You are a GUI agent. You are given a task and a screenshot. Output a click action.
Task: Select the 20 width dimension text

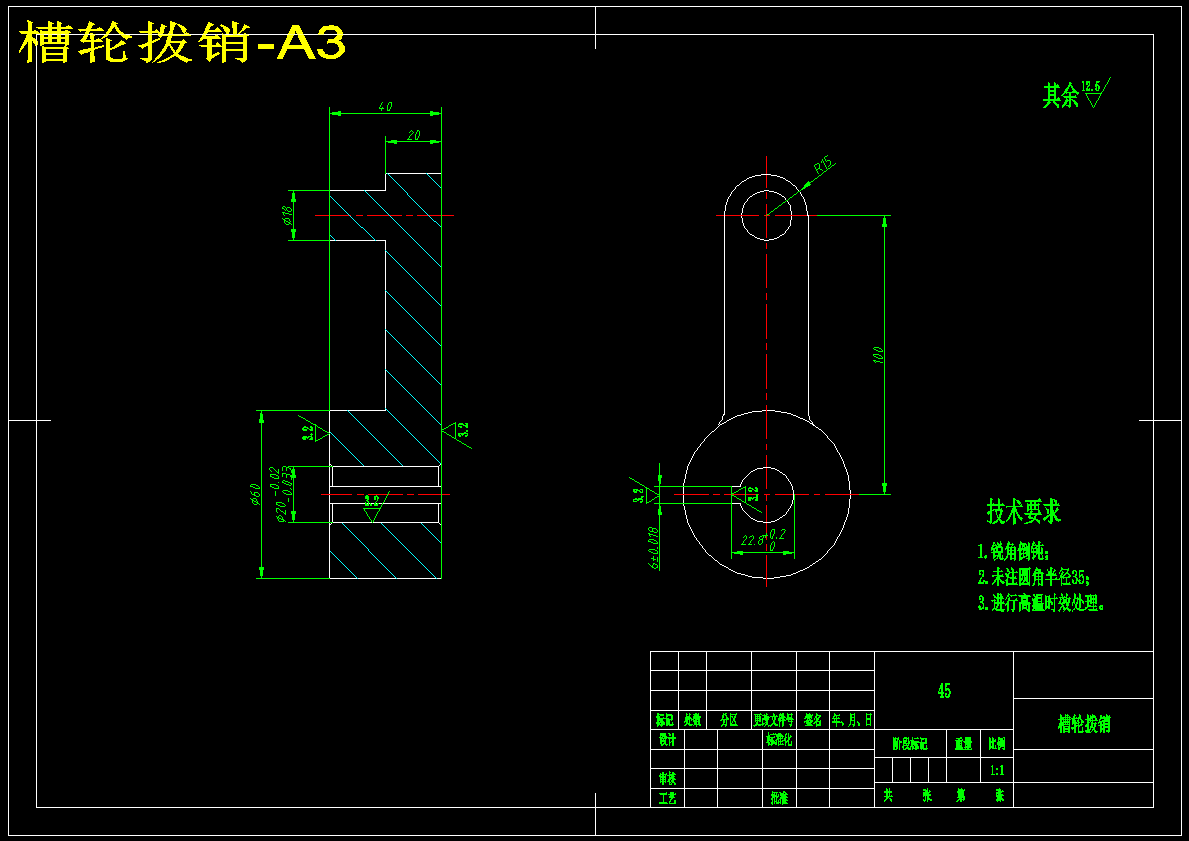click(x=413, y=135)
